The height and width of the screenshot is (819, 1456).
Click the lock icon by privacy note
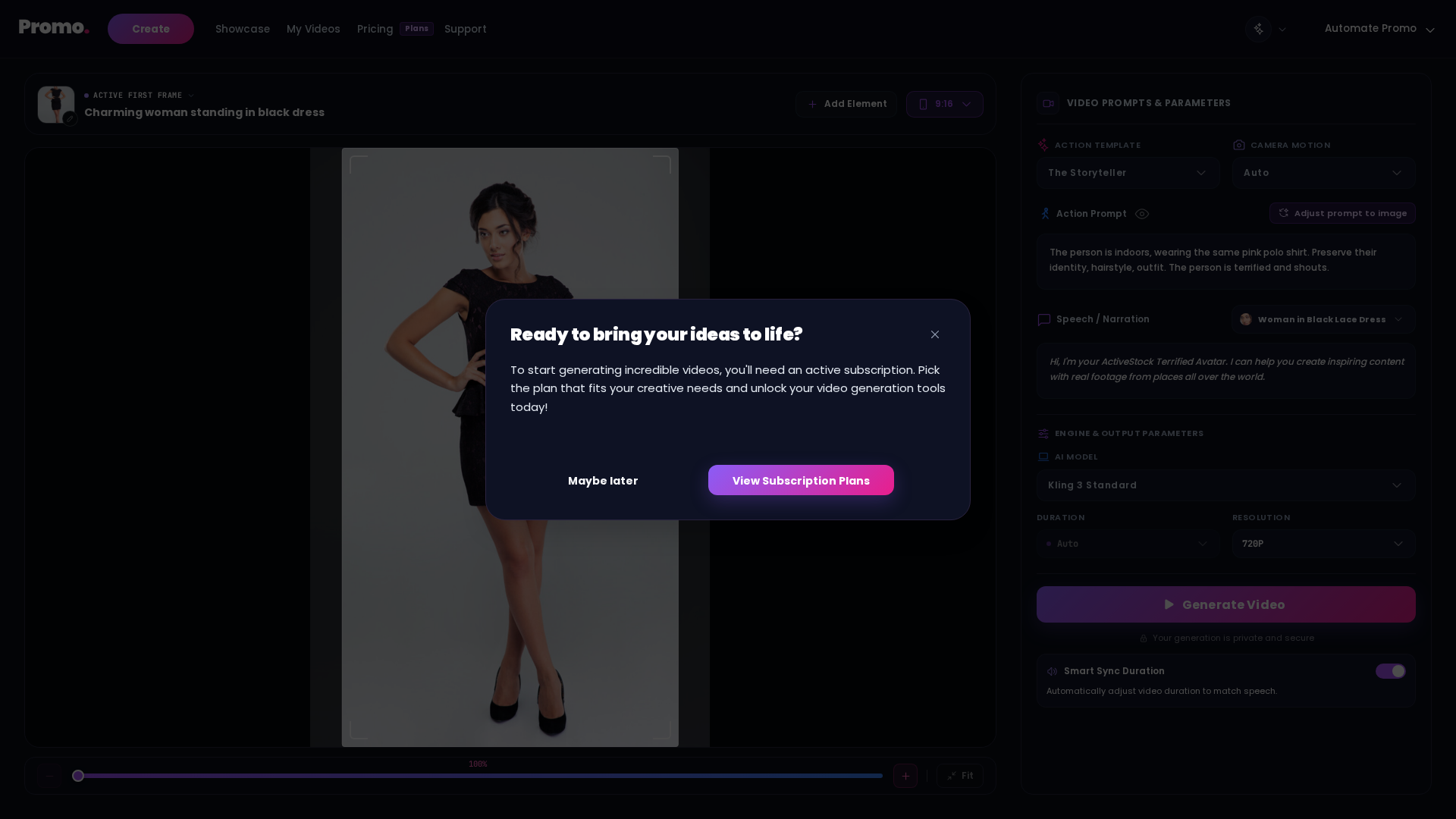pos(1144,639)
